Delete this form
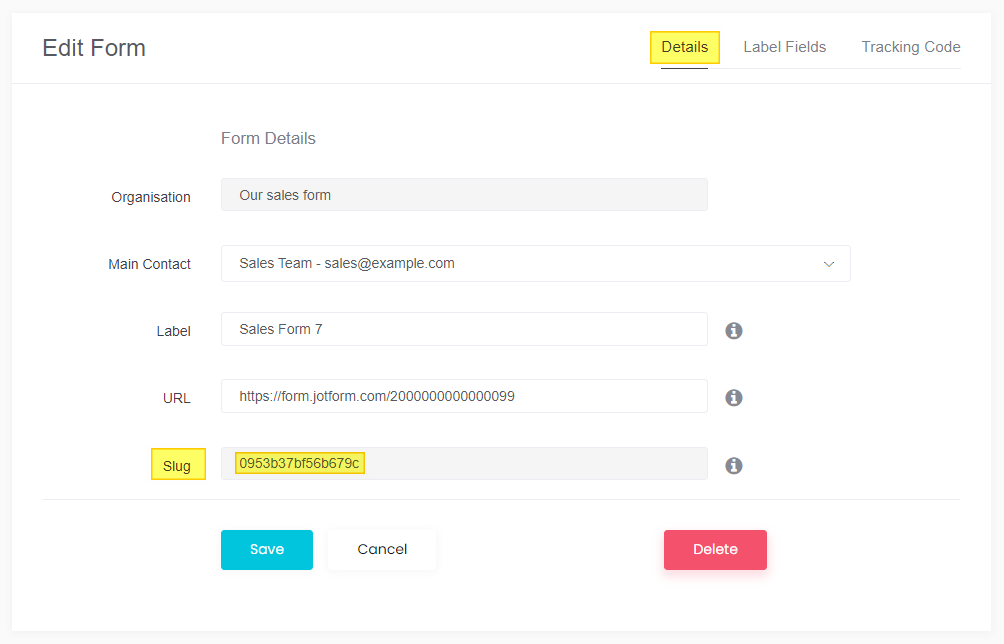Screen dimensions: 1004x644 coord(715,550)
